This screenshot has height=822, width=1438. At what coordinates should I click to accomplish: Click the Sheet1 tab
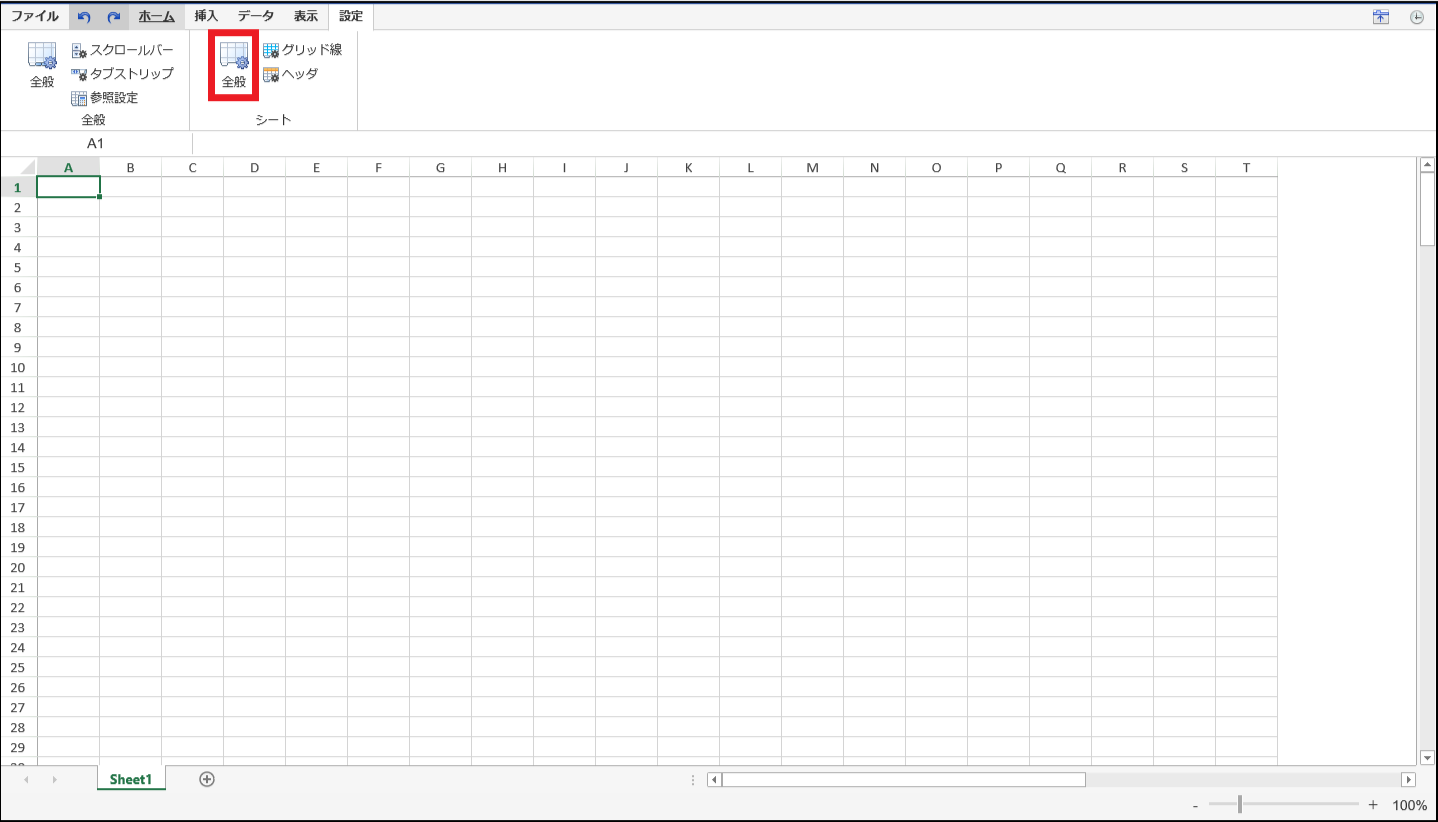(131, 779)
